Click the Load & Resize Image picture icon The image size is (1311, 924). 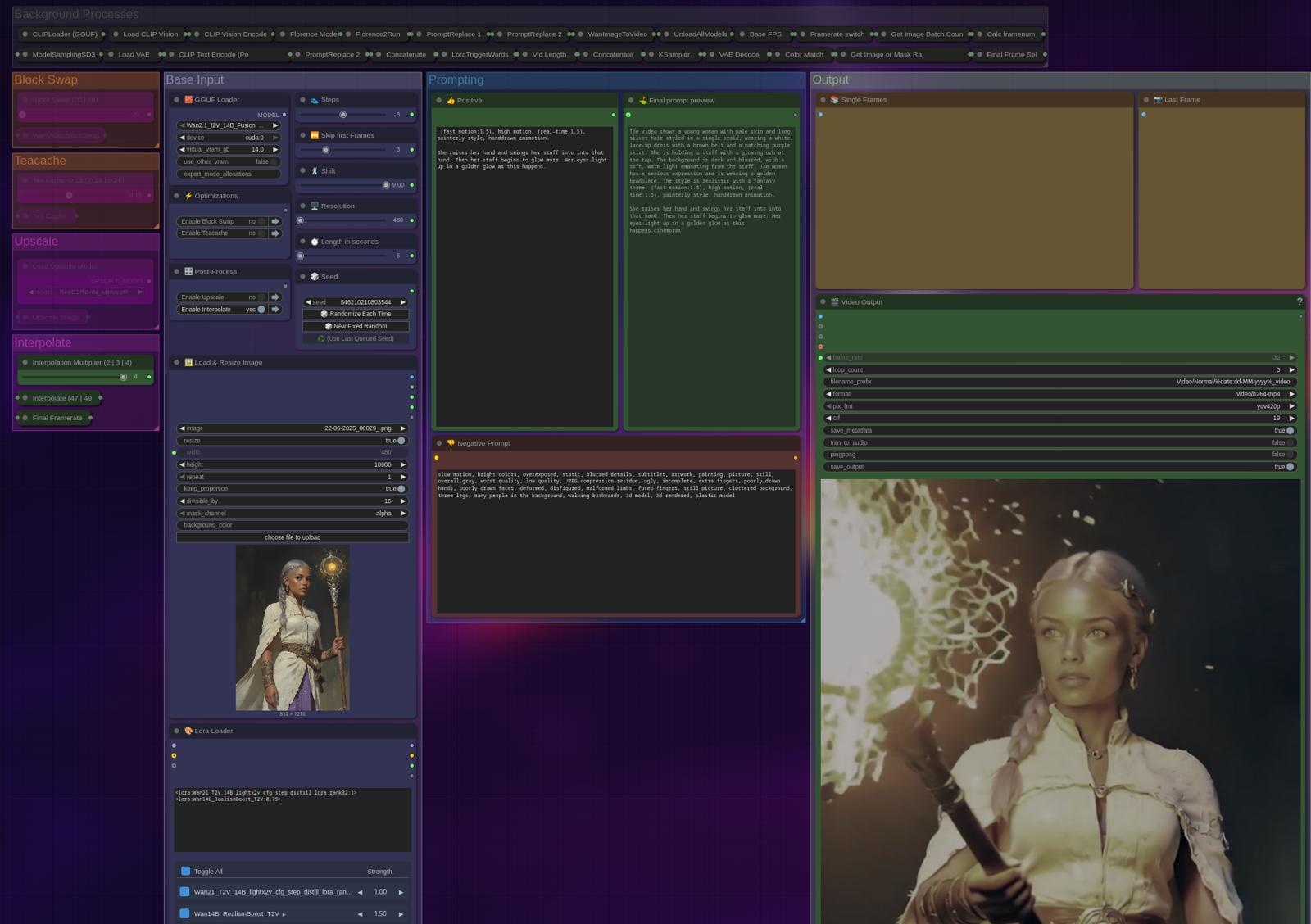188,362
